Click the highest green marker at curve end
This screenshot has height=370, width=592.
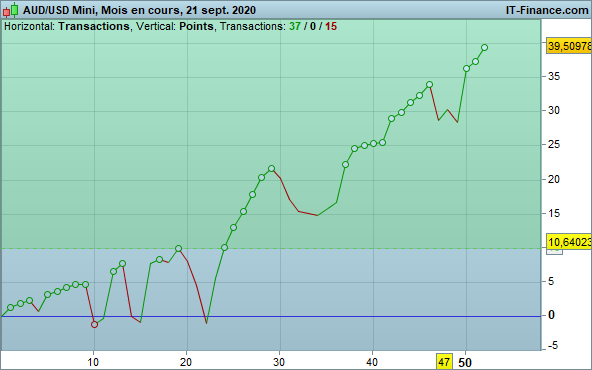(484, 48)
